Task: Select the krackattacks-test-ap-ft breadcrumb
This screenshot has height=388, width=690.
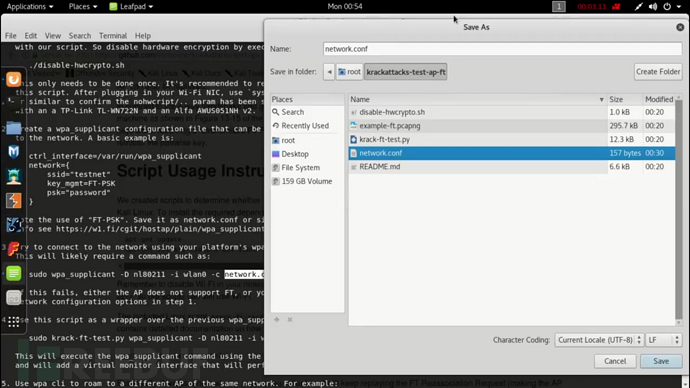Action: click(405, 72)
